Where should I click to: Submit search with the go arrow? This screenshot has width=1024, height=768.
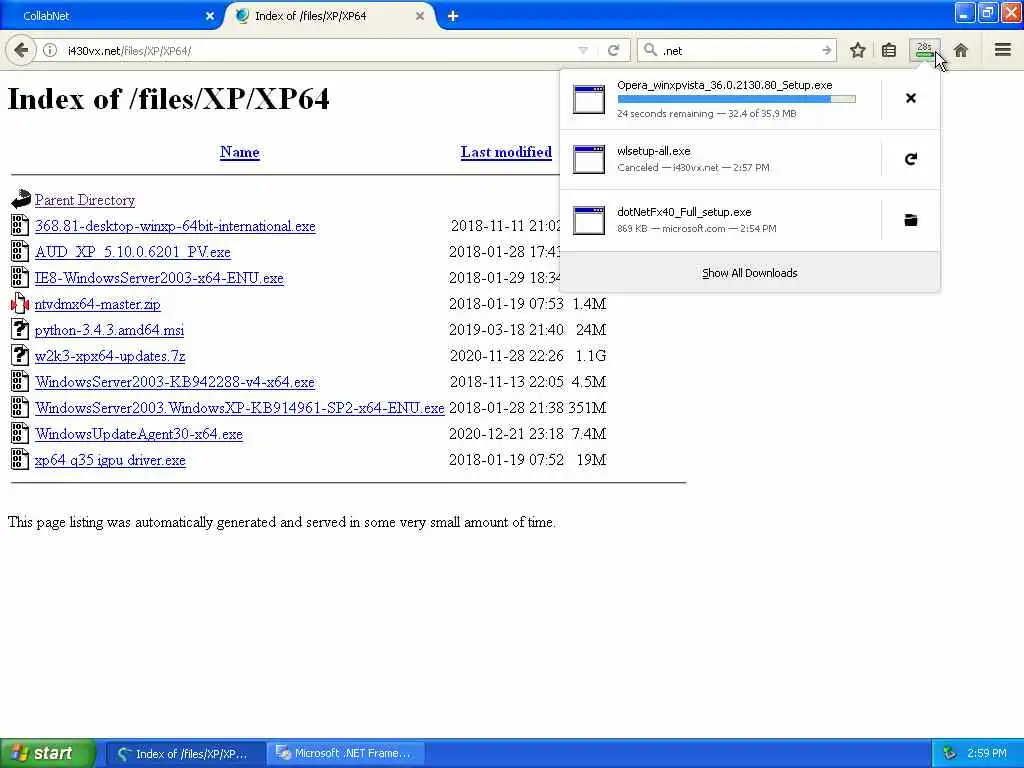pyautogui.click(x=826, y=50)
